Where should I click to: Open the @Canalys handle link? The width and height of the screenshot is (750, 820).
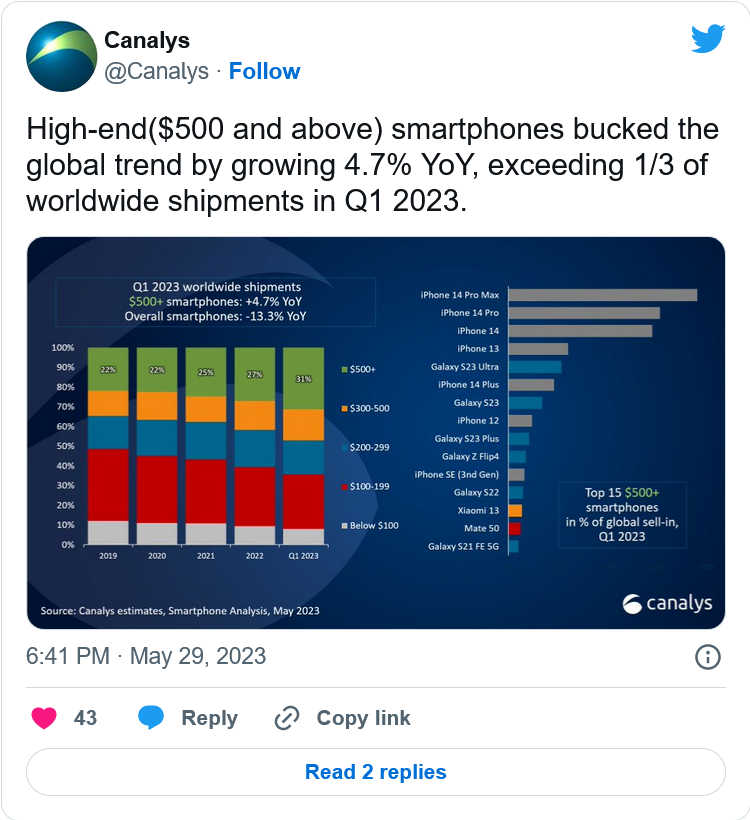[156, 72]
